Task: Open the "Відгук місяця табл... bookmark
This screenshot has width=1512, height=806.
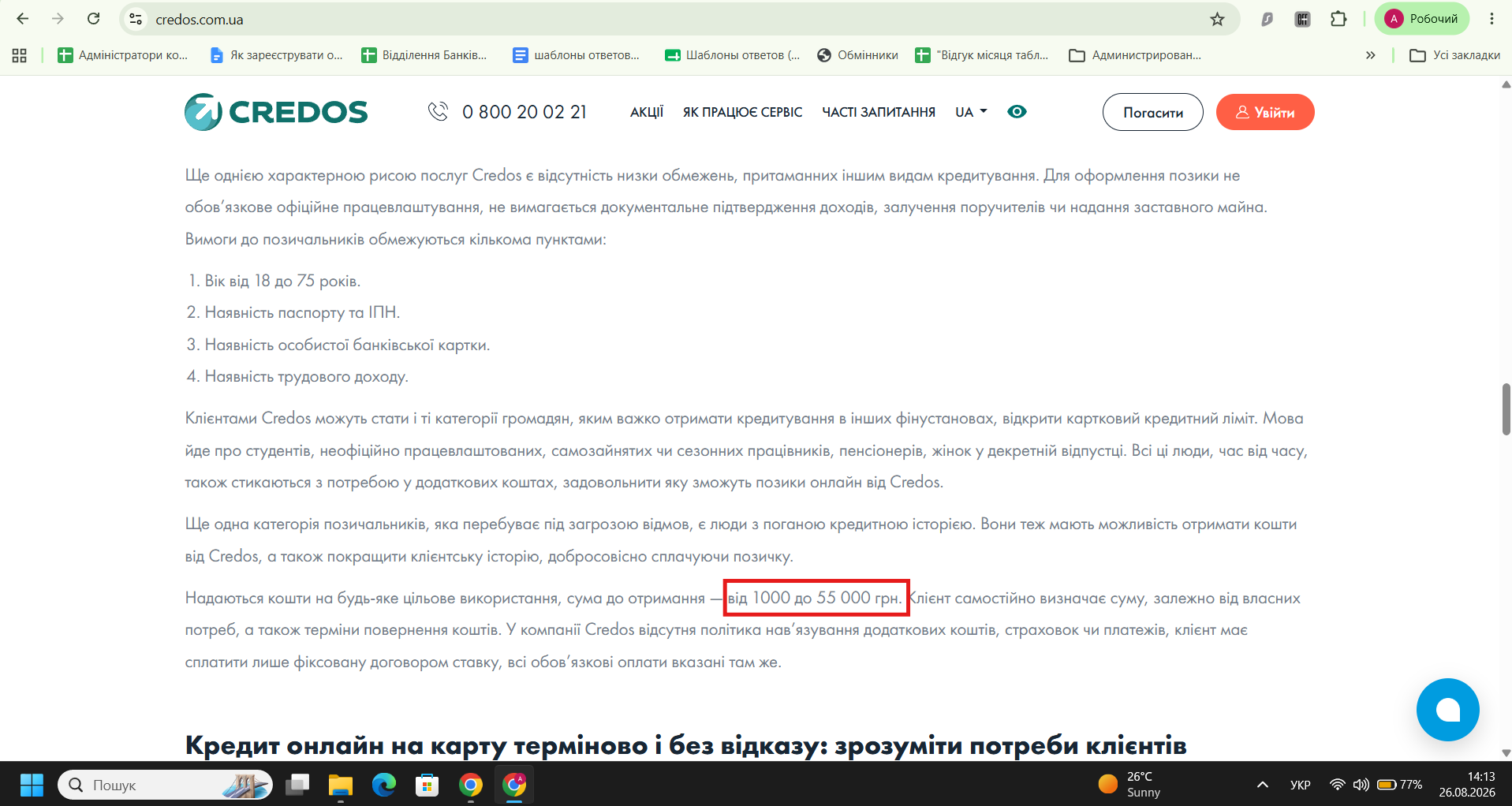Action: [x=982, y=55]
